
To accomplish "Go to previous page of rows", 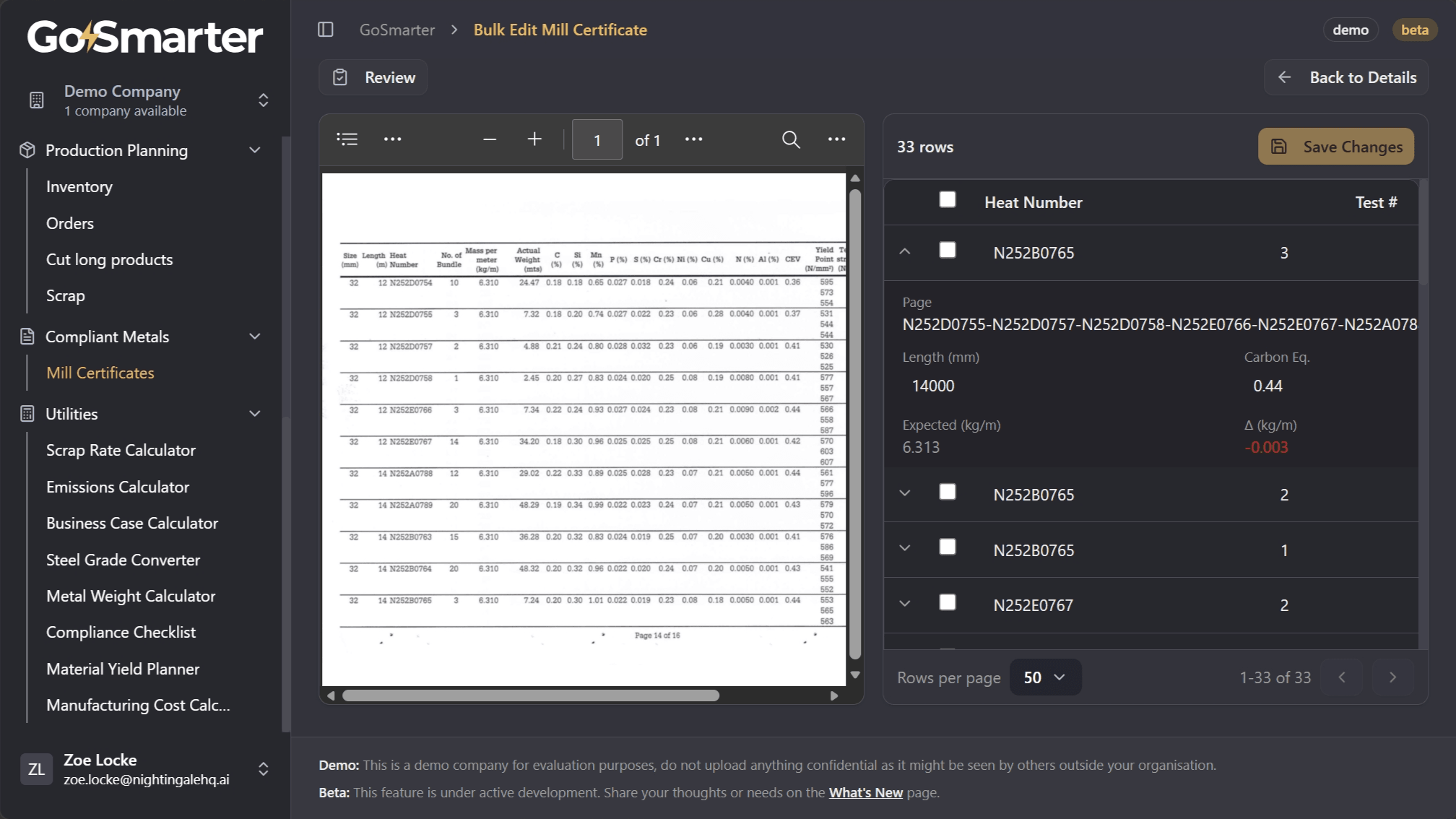I will 1342,677.
